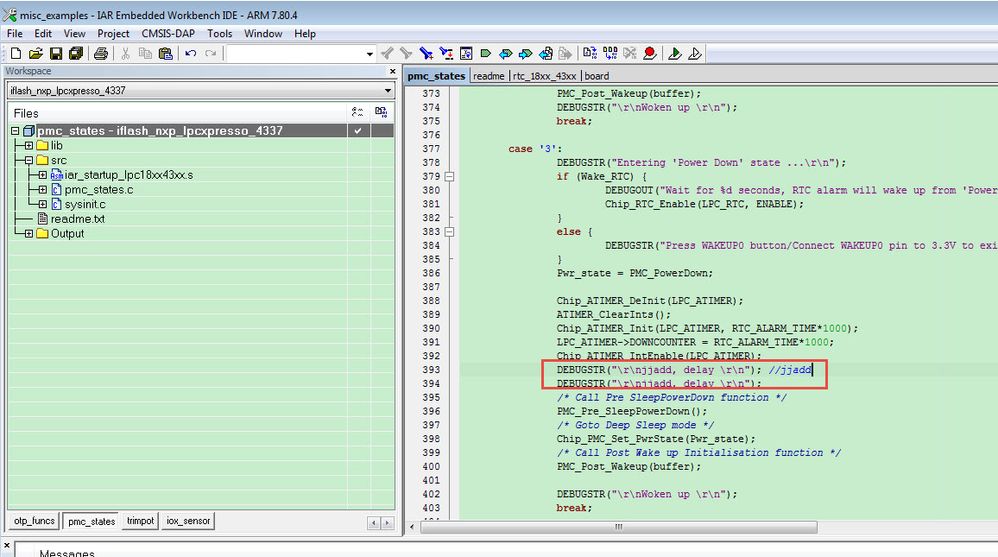998x557 pixels.
Task: Click the Go To line icon
Action: tap(466, 53)
